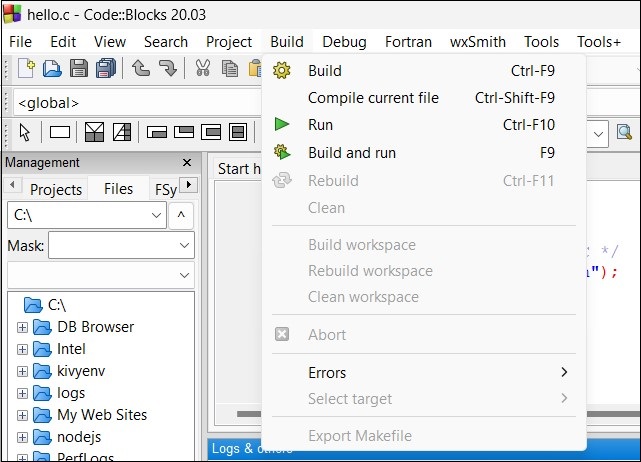
Task: Select the arrow pointer tool in the toolbar
Action: click(x=25, y=132)
